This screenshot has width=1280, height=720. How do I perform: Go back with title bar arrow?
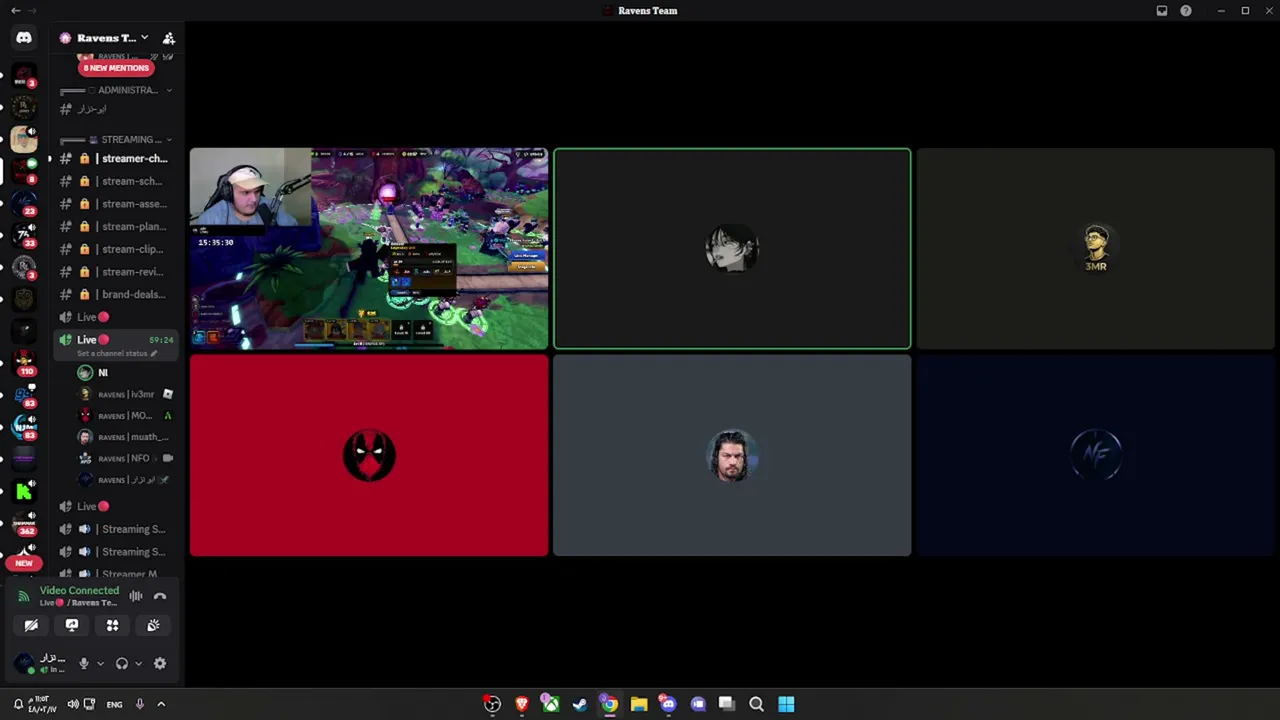click(x=15, y=11)
